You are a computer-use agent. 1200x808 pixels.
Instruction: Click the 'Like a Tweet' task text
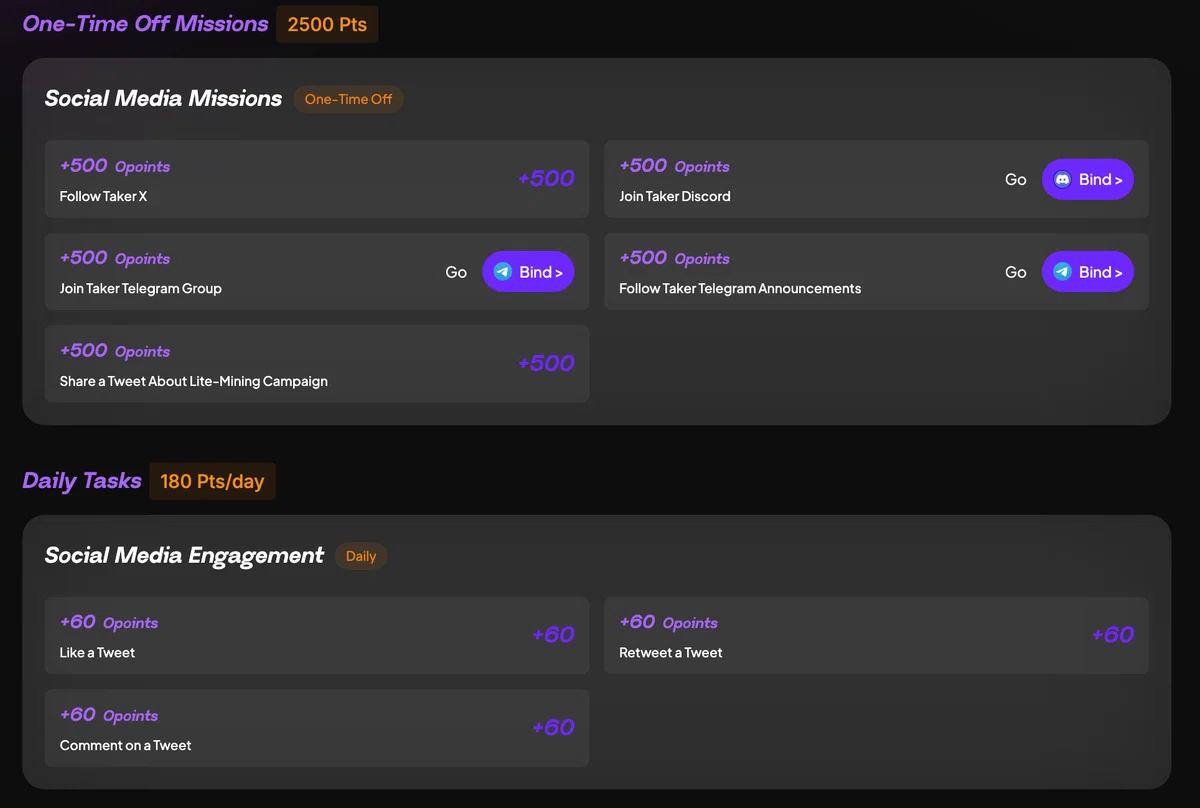click(x=97, y=653)
